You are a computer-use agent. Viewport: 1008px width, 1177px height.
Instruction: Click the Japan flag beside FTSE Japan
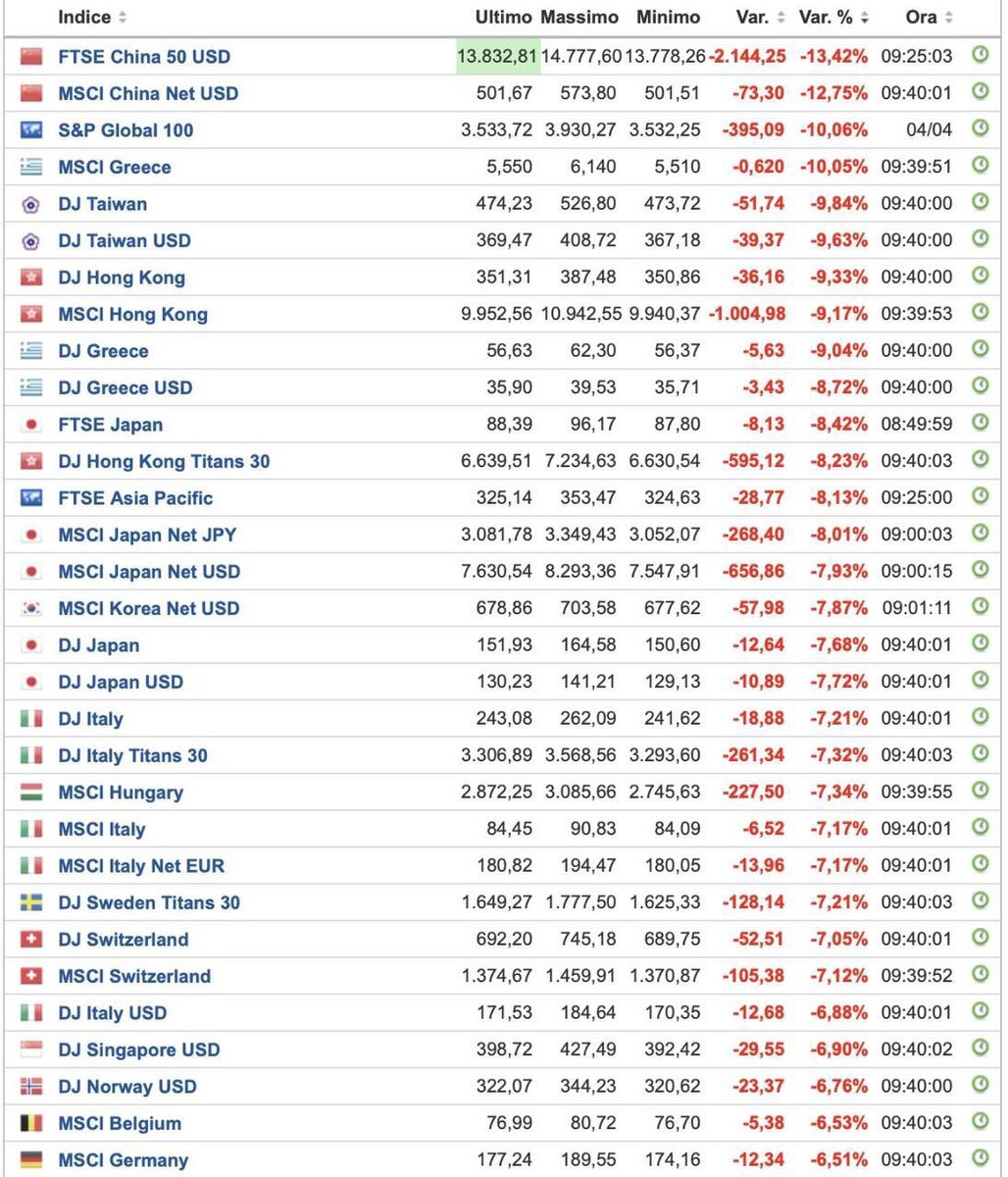tap(31, 425)
